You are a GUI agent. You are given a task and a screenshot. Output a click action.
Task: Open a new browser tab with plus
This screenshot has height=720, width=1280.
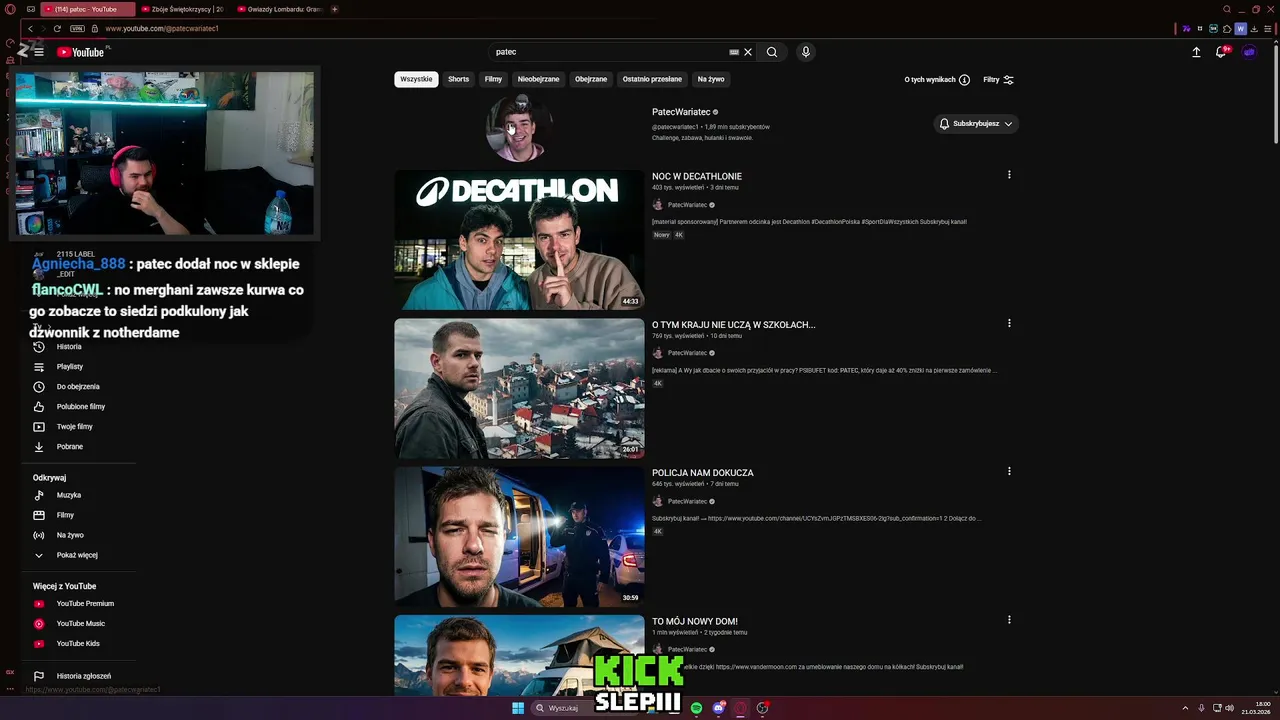click(x=334, y=9)
